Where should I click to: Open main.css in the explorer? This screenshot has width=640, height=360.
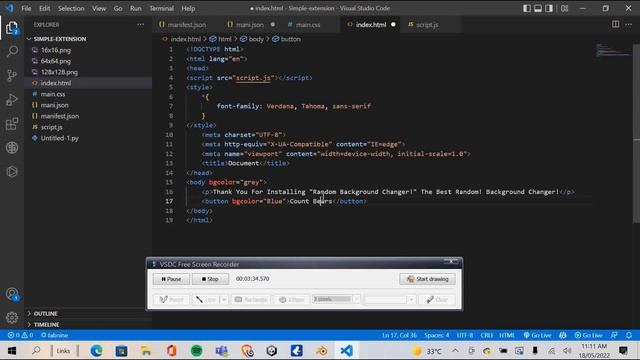pyautogui.click(x=53, y=94)
